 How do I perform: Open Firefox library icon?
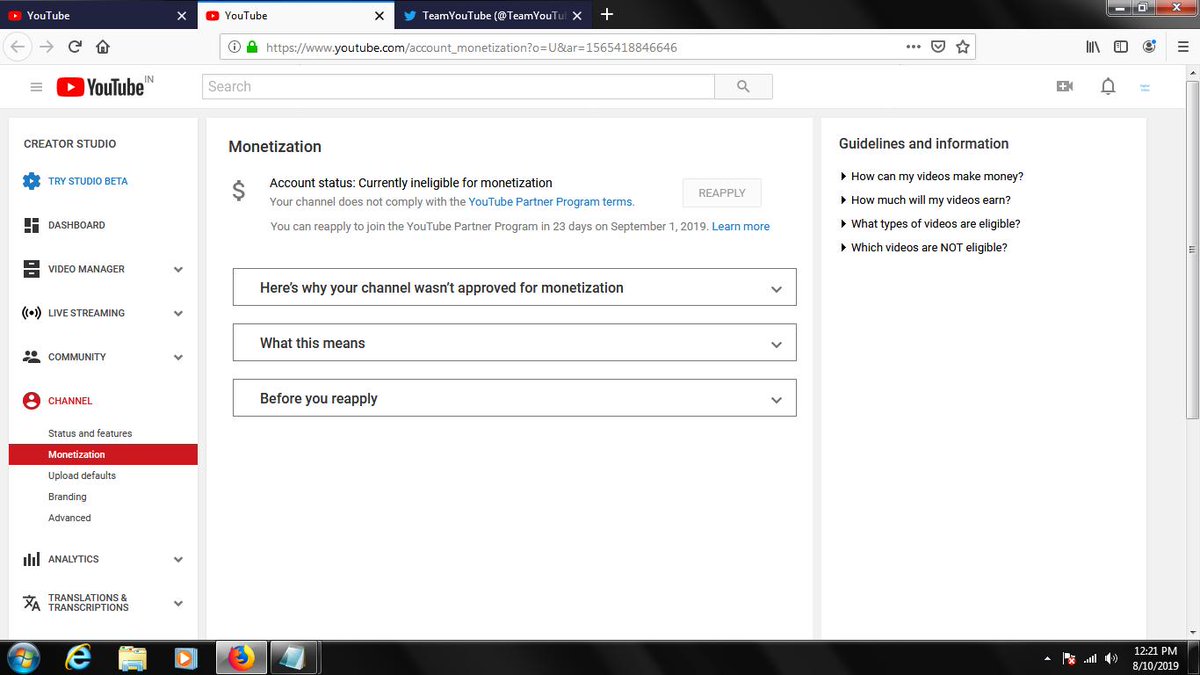[1093, 46]
